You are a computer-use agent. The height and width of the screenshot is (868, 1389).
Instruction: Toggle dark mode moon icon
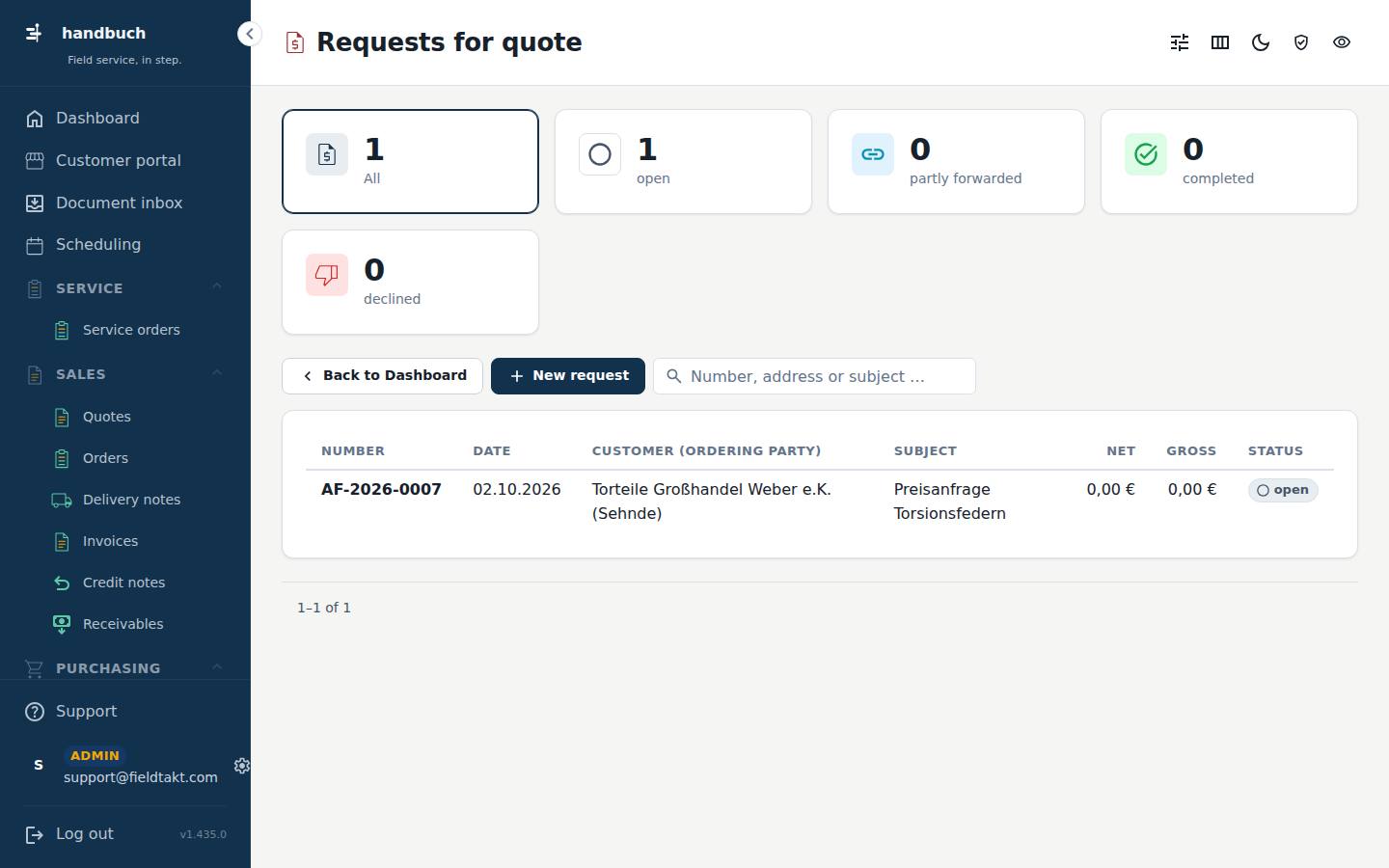[x=1261, y=42]
